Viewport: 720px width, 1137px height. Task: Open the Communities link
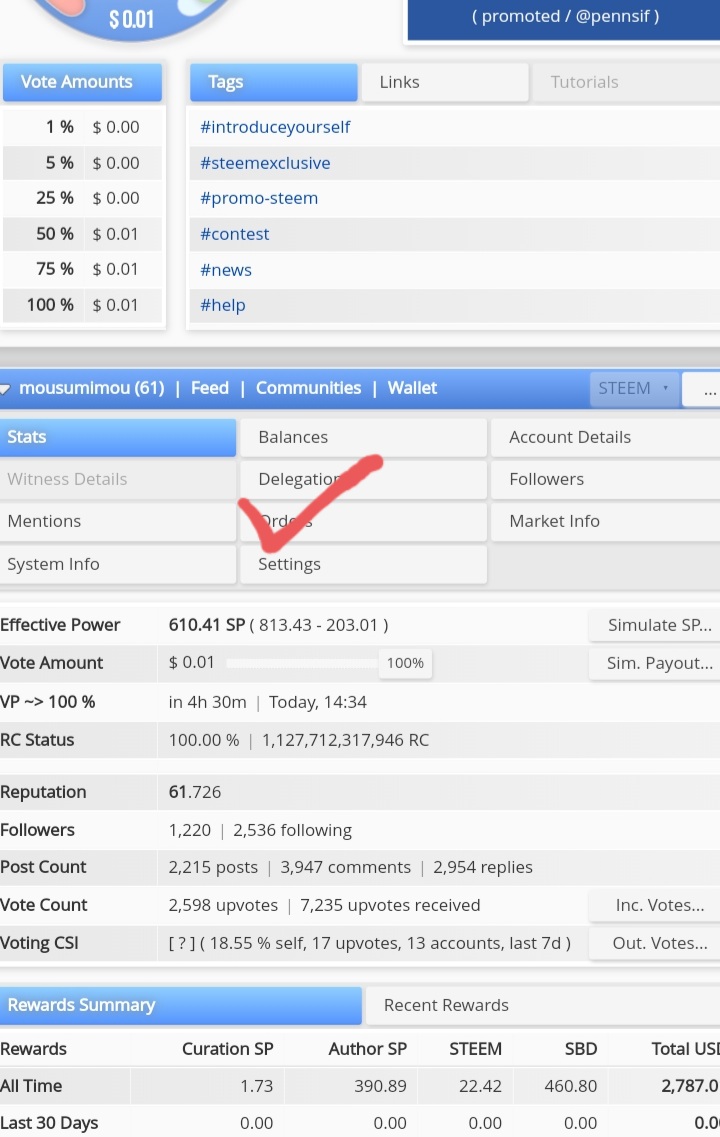[308, 389]
